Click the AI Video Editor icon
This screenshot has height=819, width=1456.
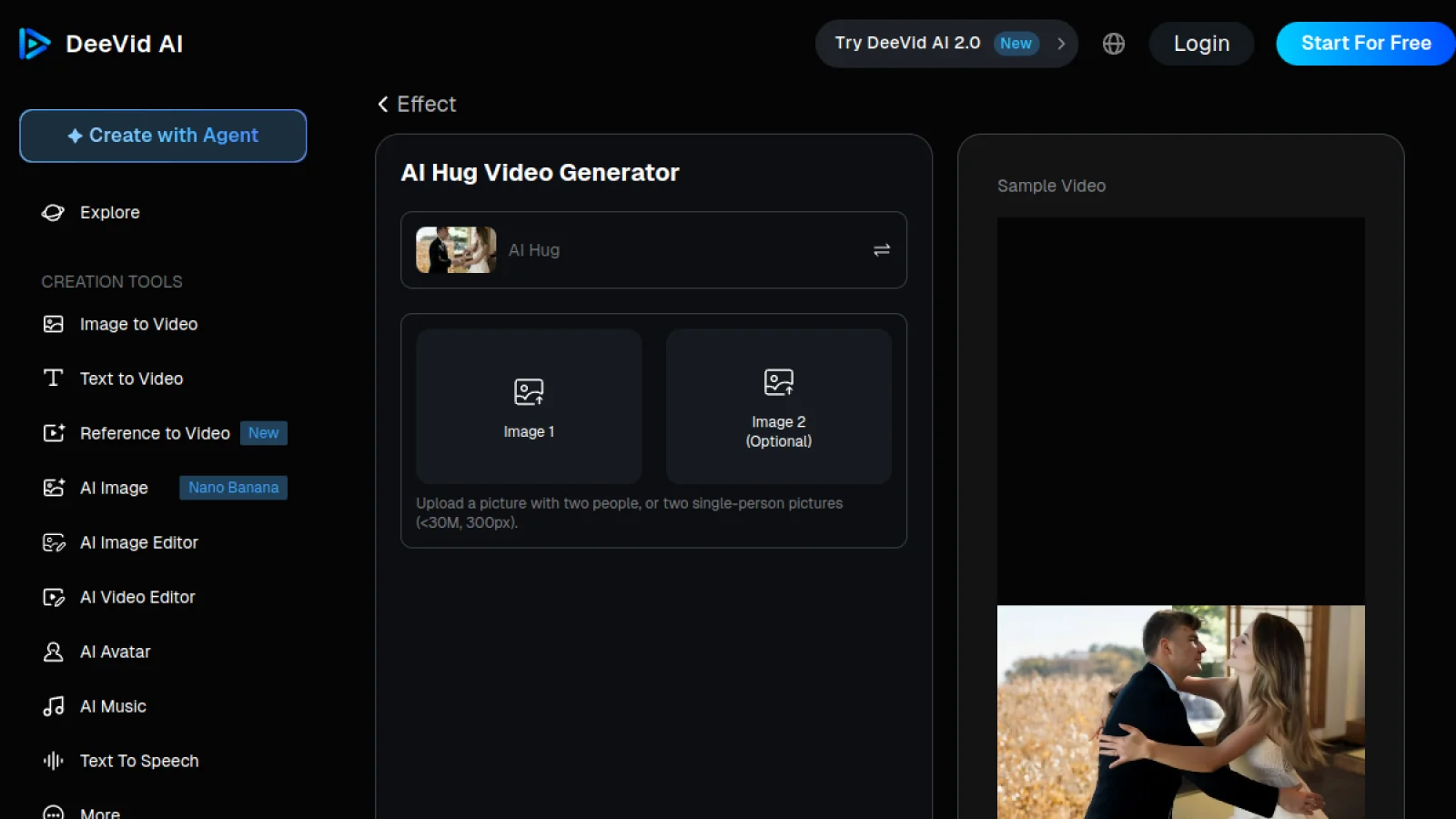pyautogui.click(x=54, y=597)
